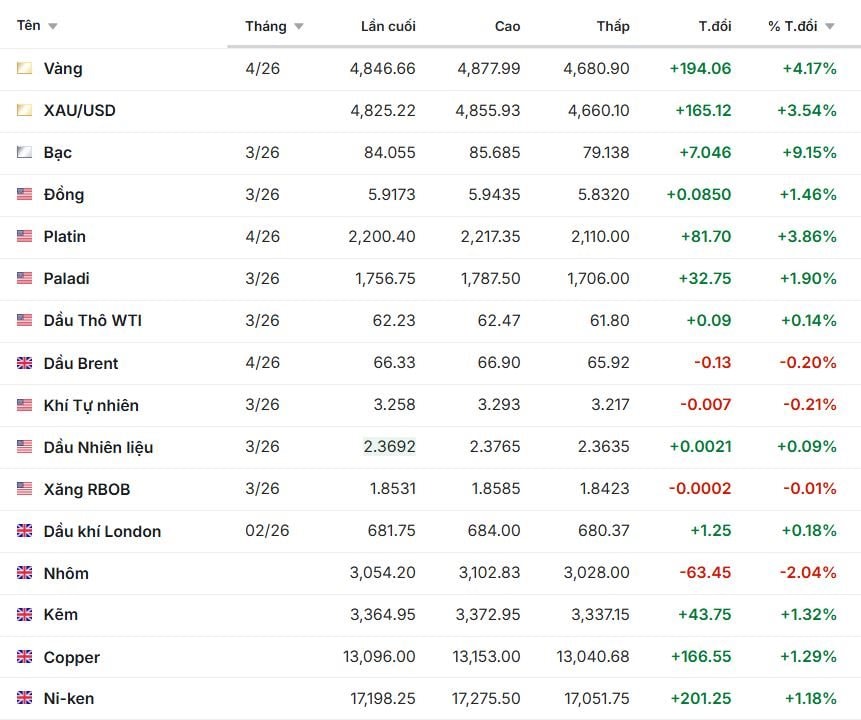Click the UK flag beside Dầu Brent
Screen dimensions: 861x720
[24, 363]
